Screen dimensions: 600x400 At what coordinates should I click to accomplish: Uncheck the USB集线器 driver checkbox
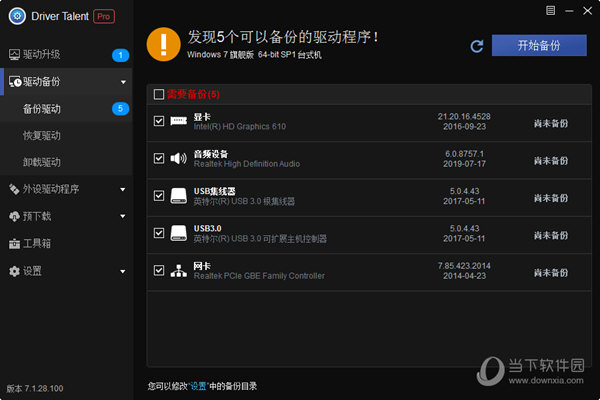(x=159, y=196)
